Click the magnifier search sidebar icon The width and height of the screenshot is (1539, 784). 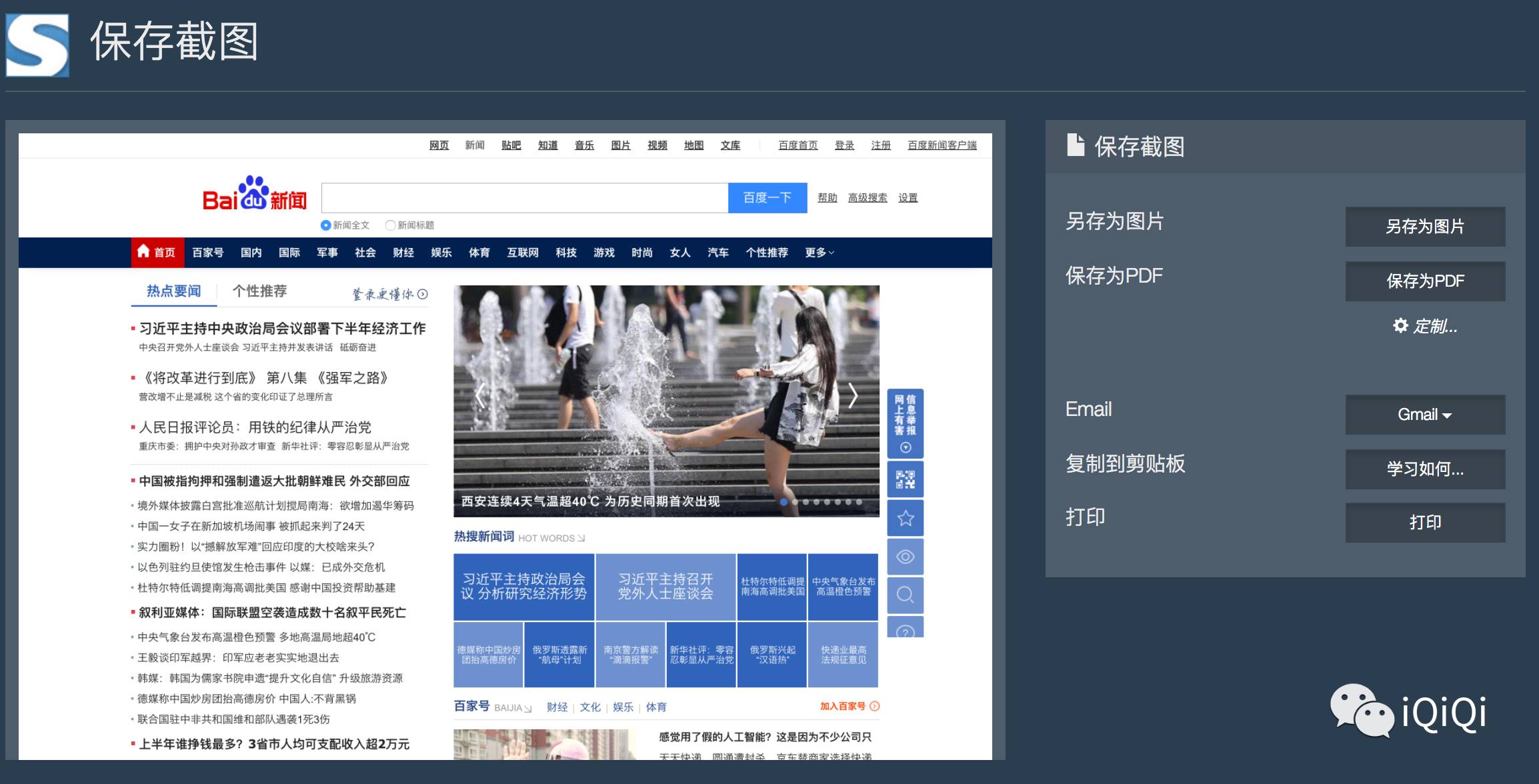pos(905,595)
